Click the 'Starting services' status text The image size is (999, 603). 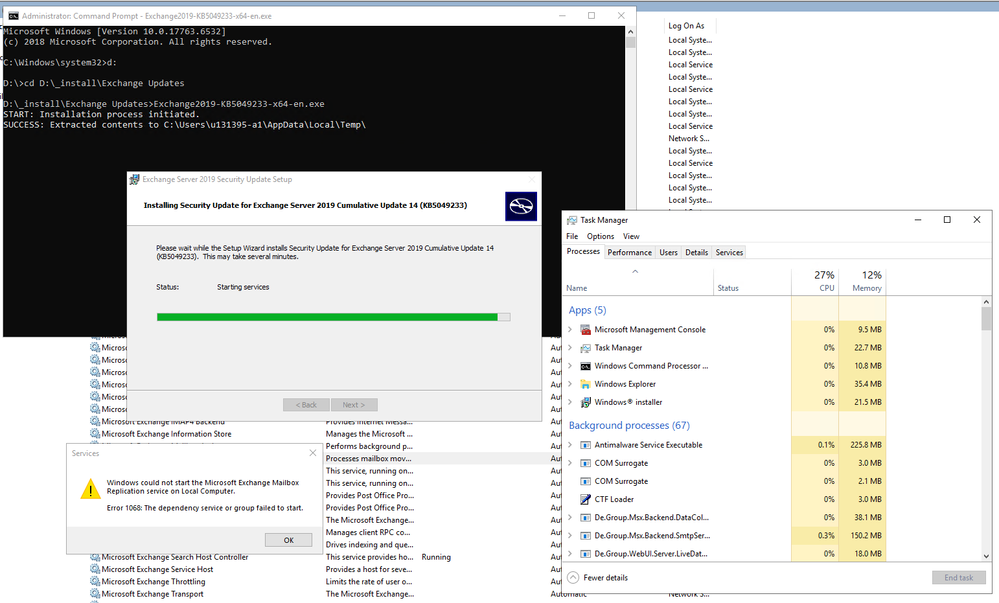tap(243, 287)
